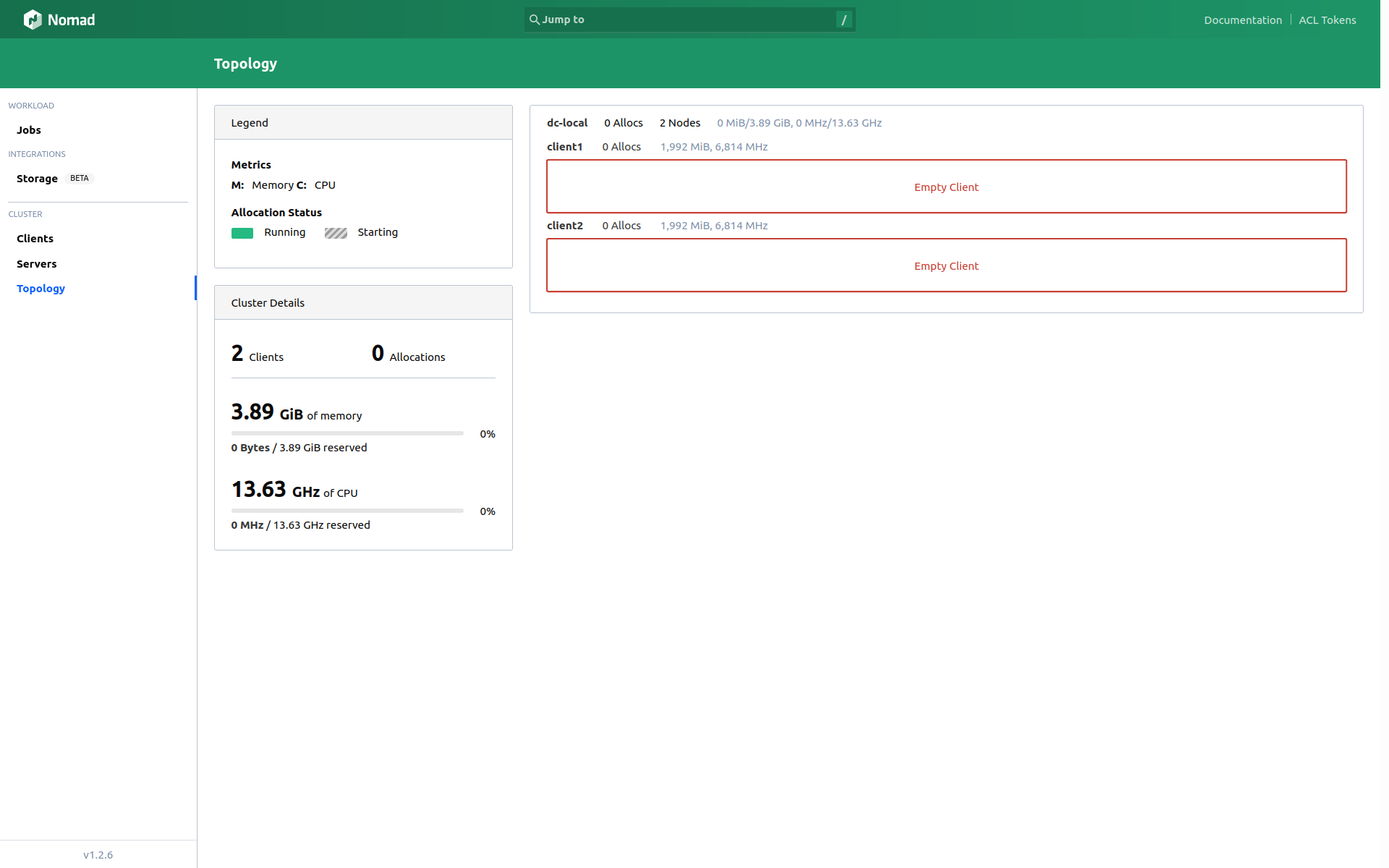Focus the Jump to search field
The image size is (1389, 868).
tap(689, 20)
